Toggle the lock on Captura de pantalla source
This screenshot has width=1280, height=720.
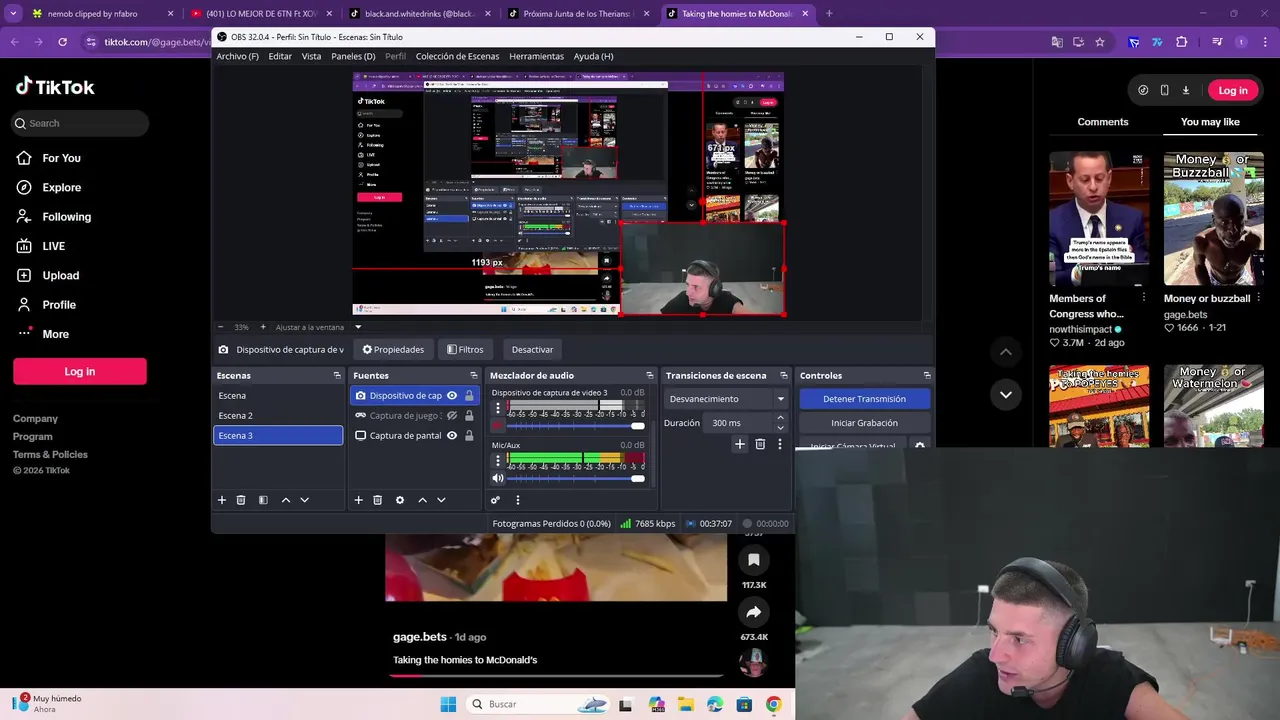[469, 436]
